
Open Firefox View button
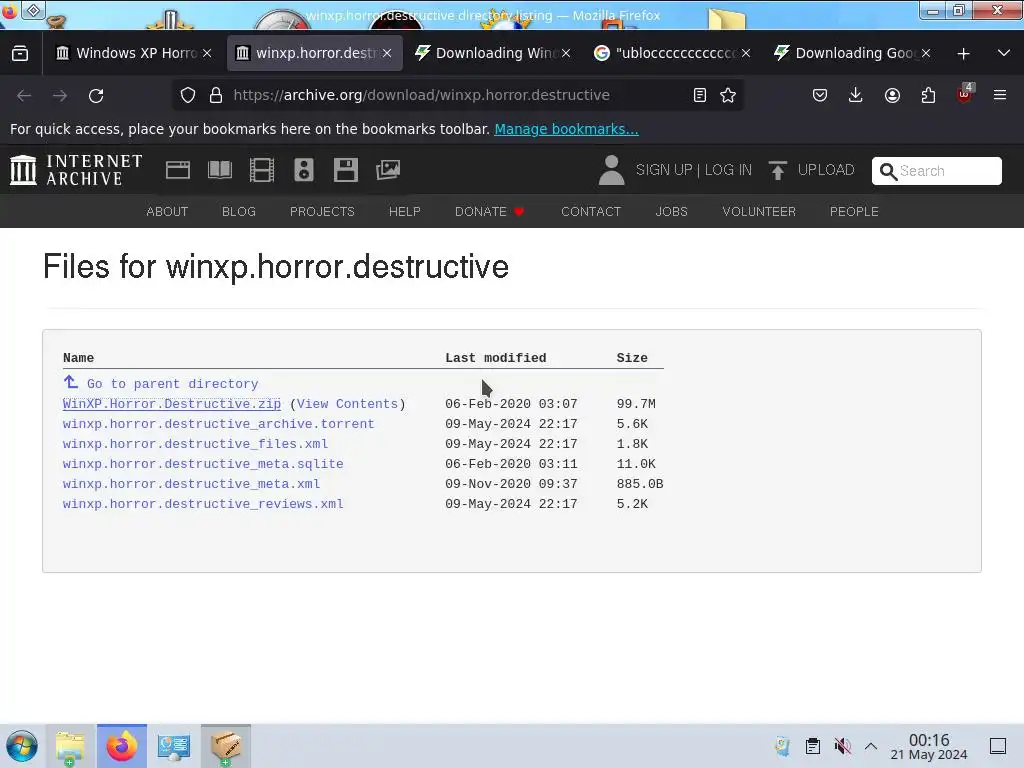[20, 54]
